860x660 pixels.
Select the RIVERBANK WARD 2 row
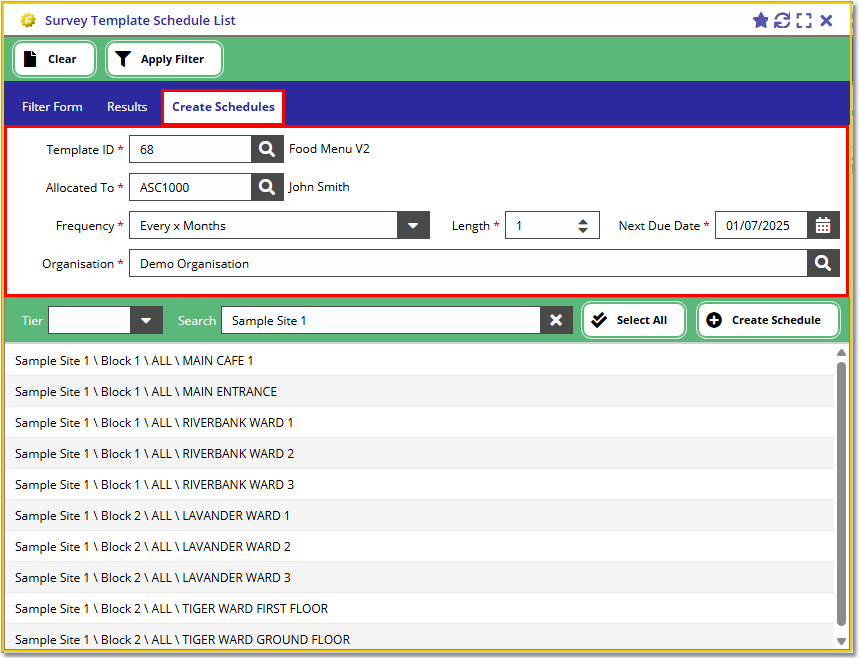click(420, 454)
